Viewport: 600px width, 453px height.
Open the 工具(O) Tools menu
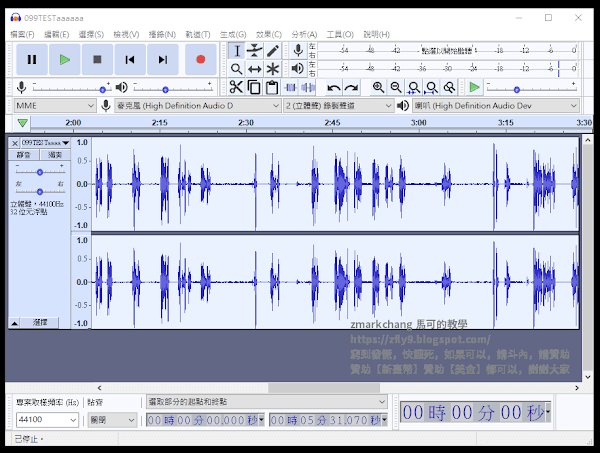click(x=340, y=34)
